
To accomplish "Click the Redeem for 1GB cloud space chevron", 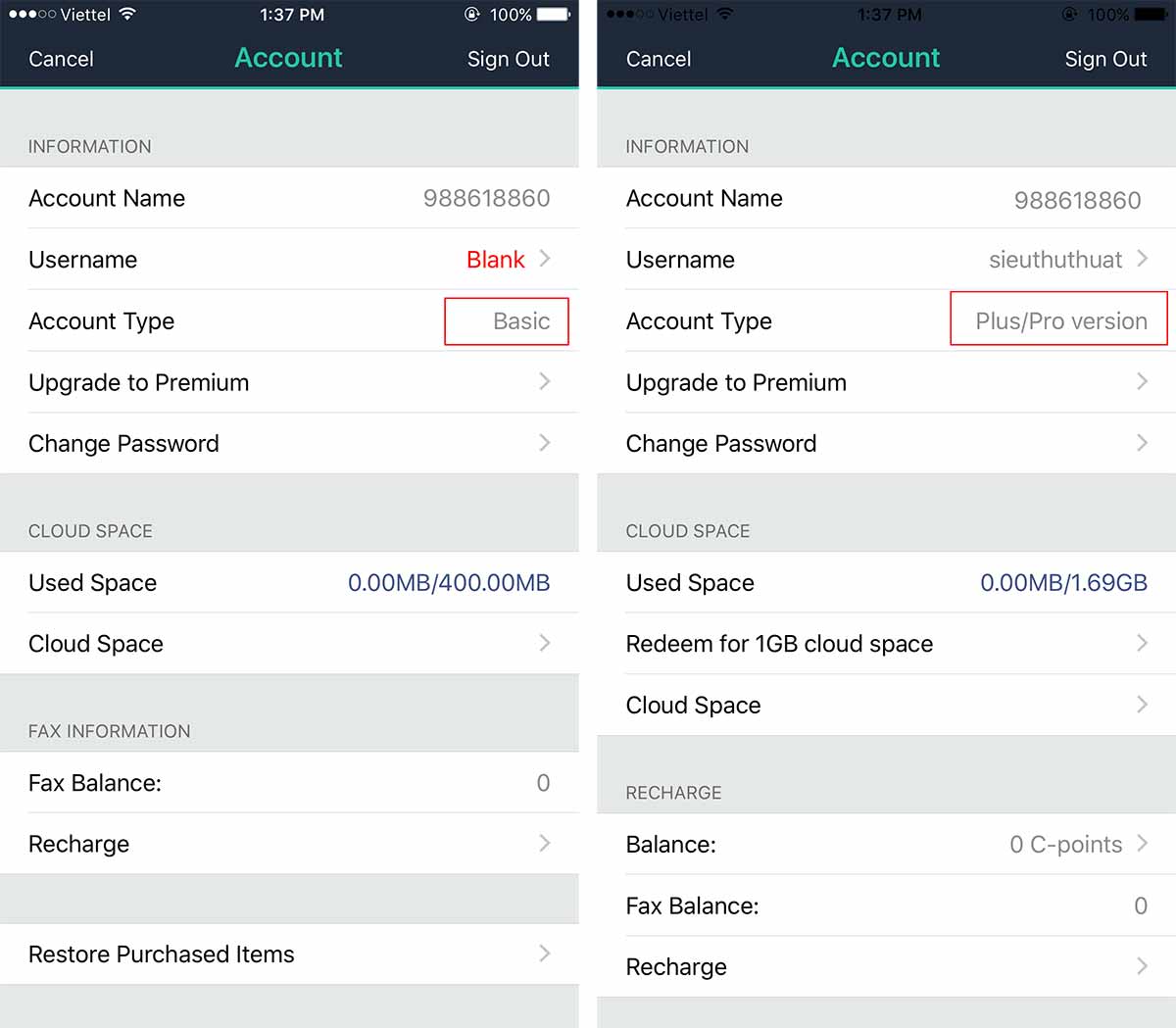I will coord(1142,643).
